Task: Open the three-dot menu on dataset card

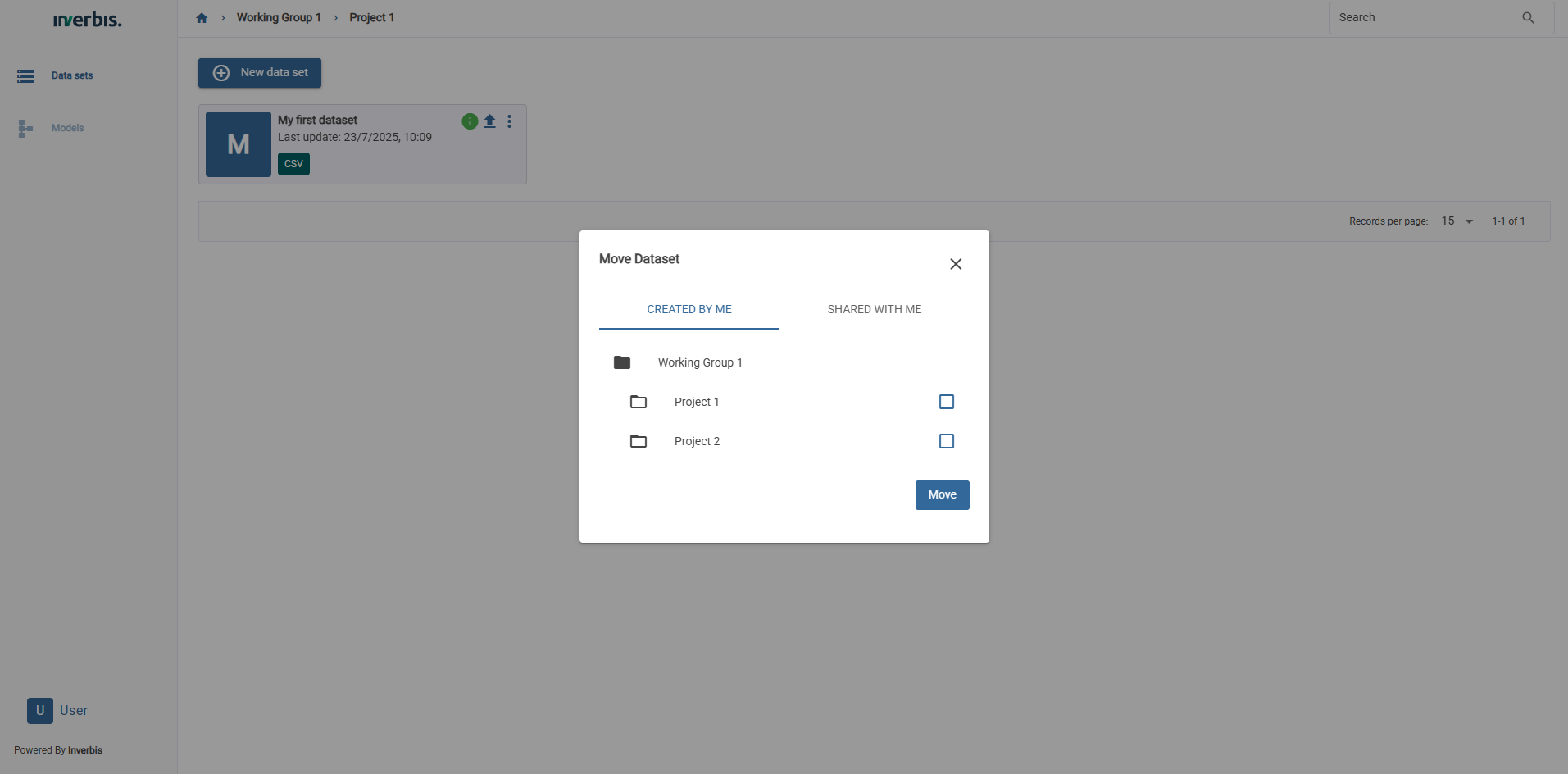Action: tap(509, 121)
